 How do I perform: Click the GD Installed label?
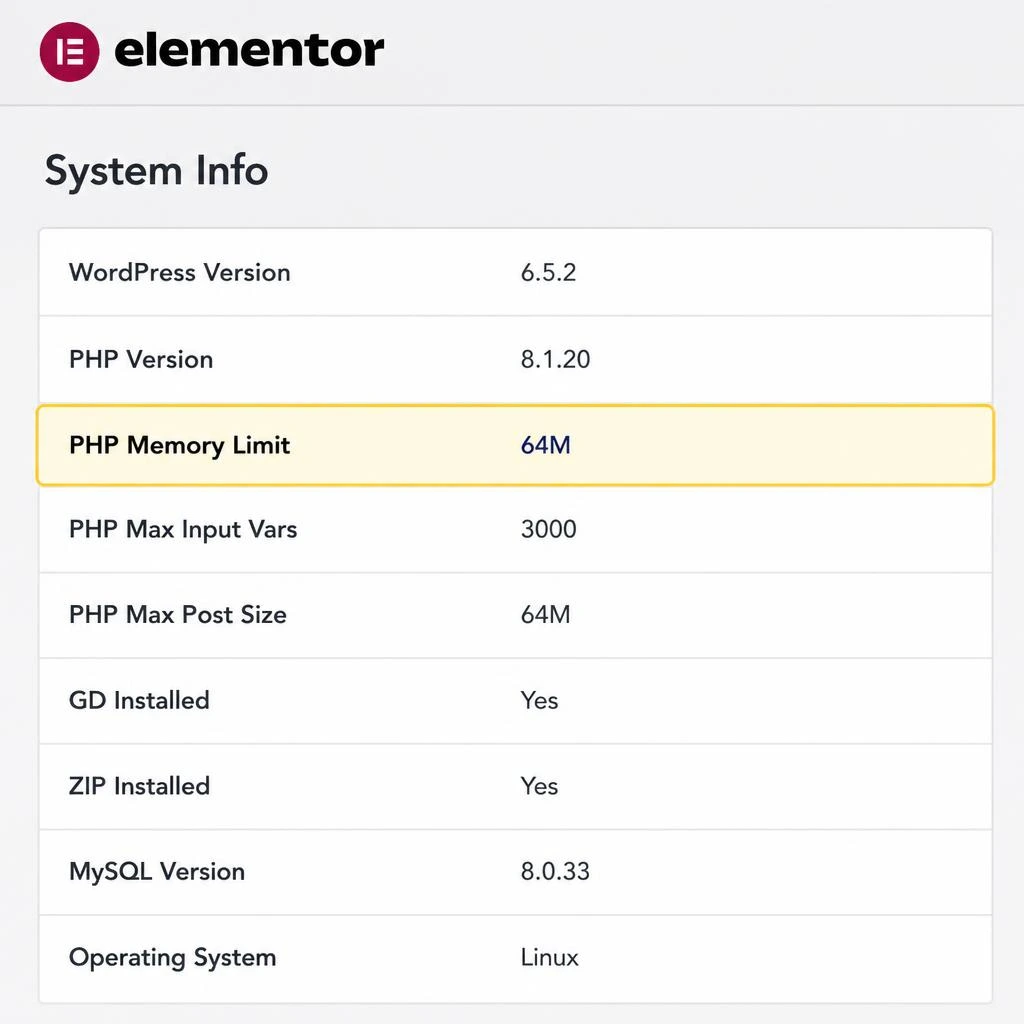click(x=139, y=700)
